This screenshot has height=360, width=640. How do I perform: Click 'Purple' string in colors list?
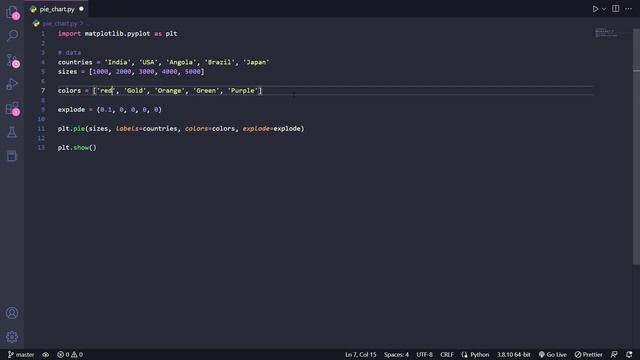click(x=242, y=91)
